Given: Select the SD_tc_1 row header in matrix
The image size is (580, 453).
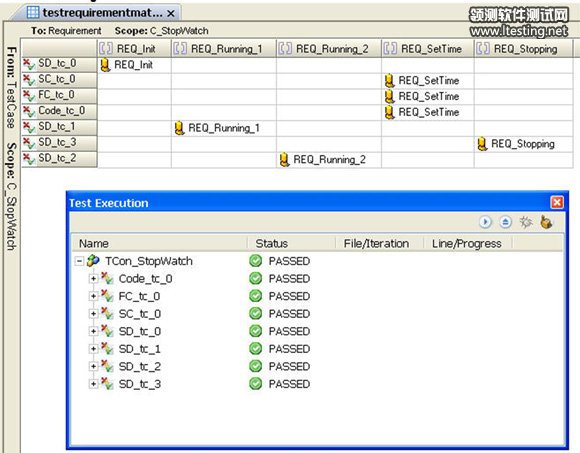Looking at the screenshot, I should tap(59, 127).
